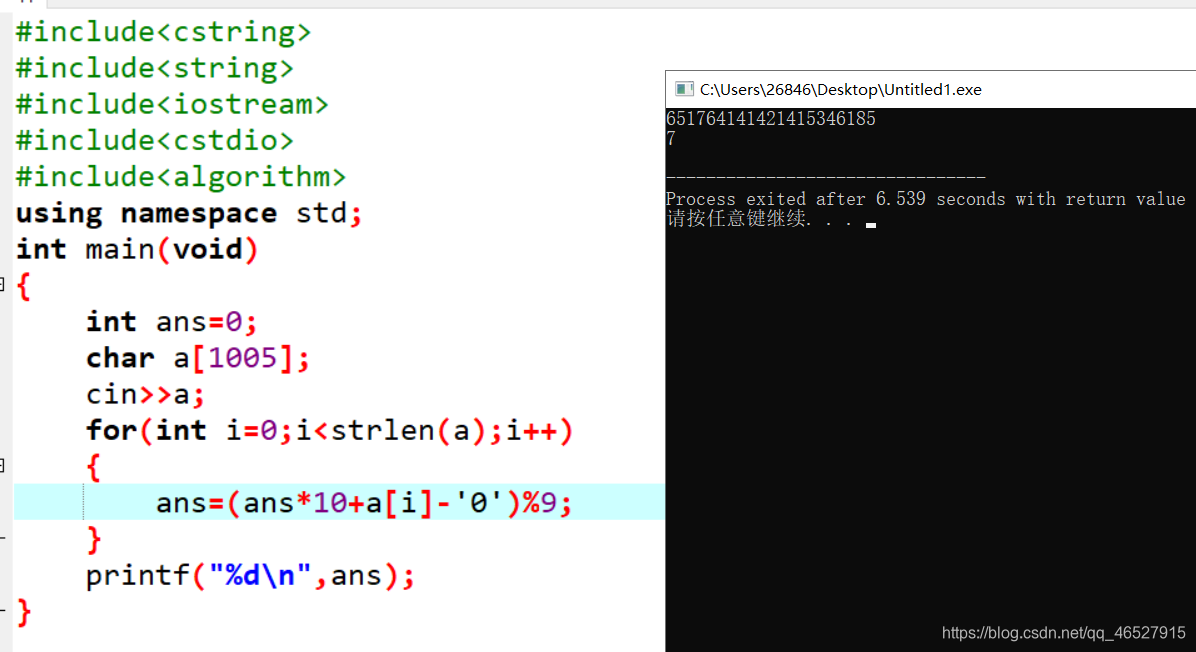1196x652 pixels.
Task: Click the #include<string> line
Action: click(155, 68)
